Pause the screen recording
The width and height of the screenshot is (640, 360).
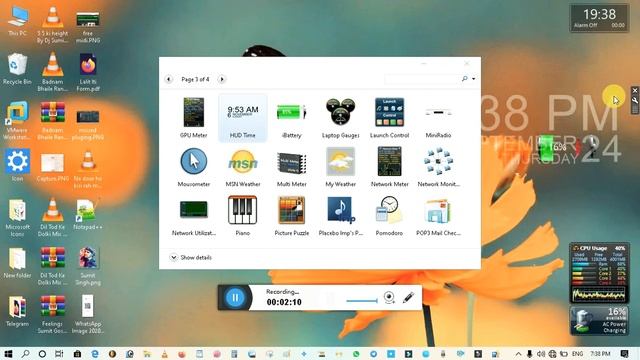235,298
